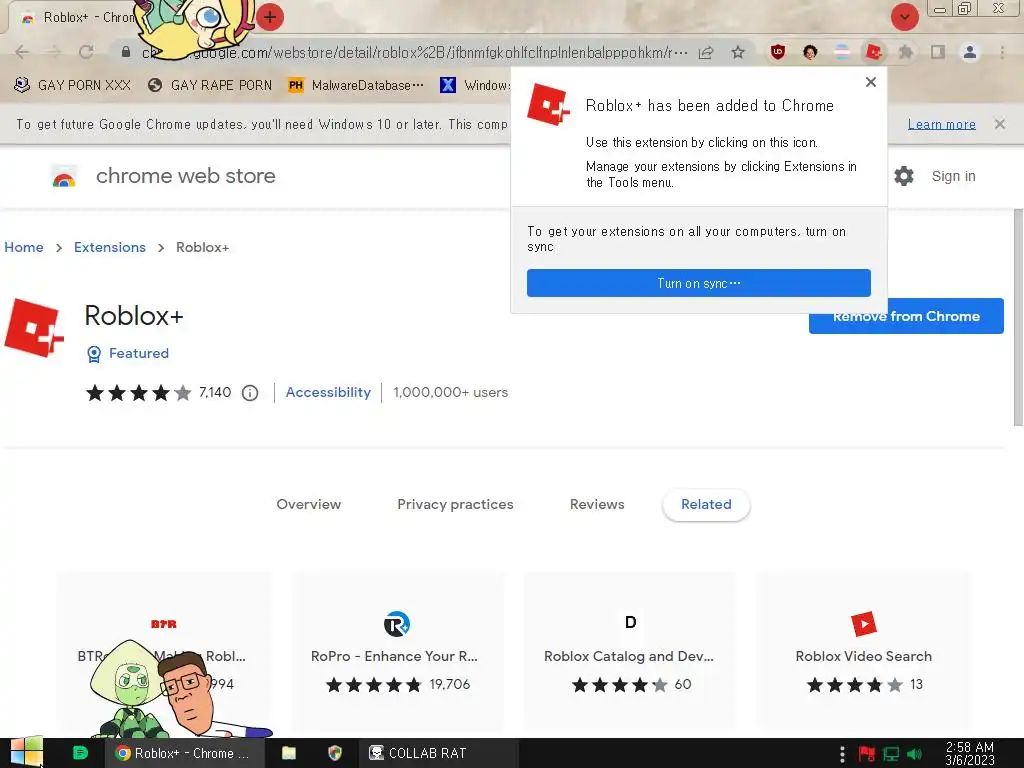Open the Chrome profile avatar
The height and width of the screenshot is (768, 1024).
pos(970,52)
